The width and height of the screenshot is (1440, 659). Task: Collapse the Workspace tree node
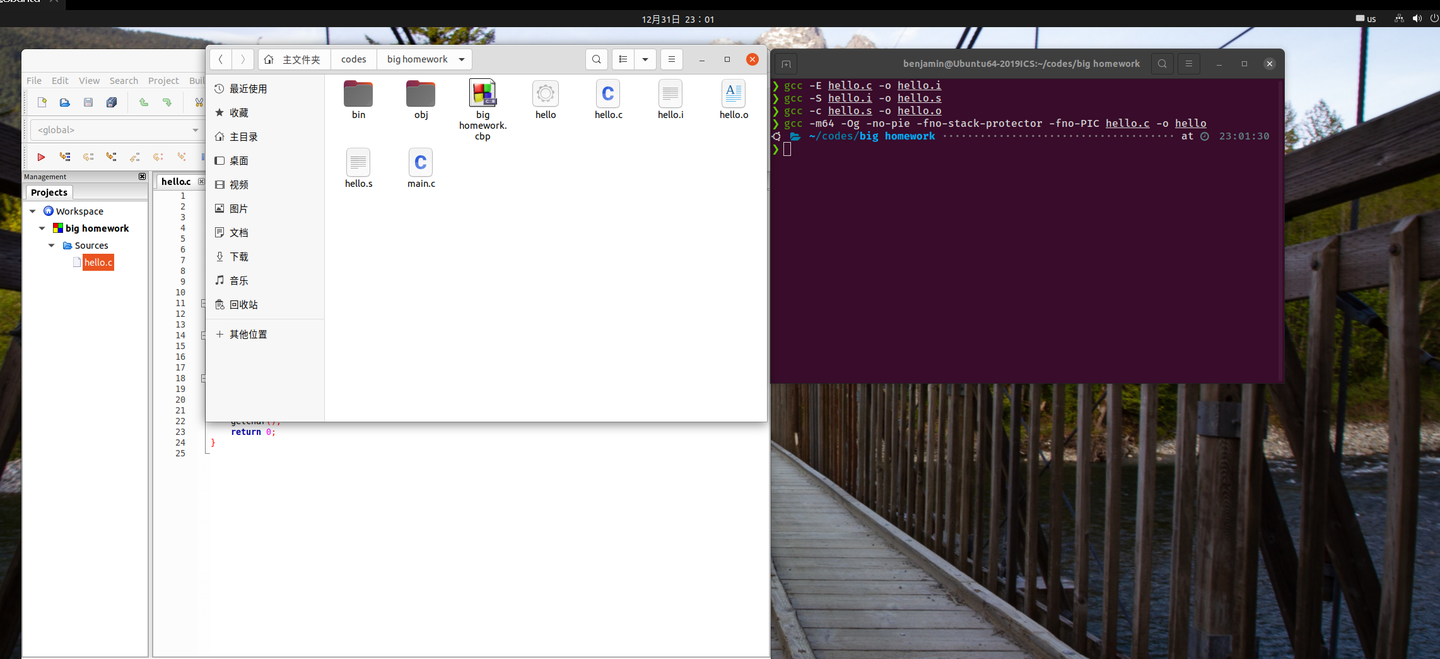(32, 211)
